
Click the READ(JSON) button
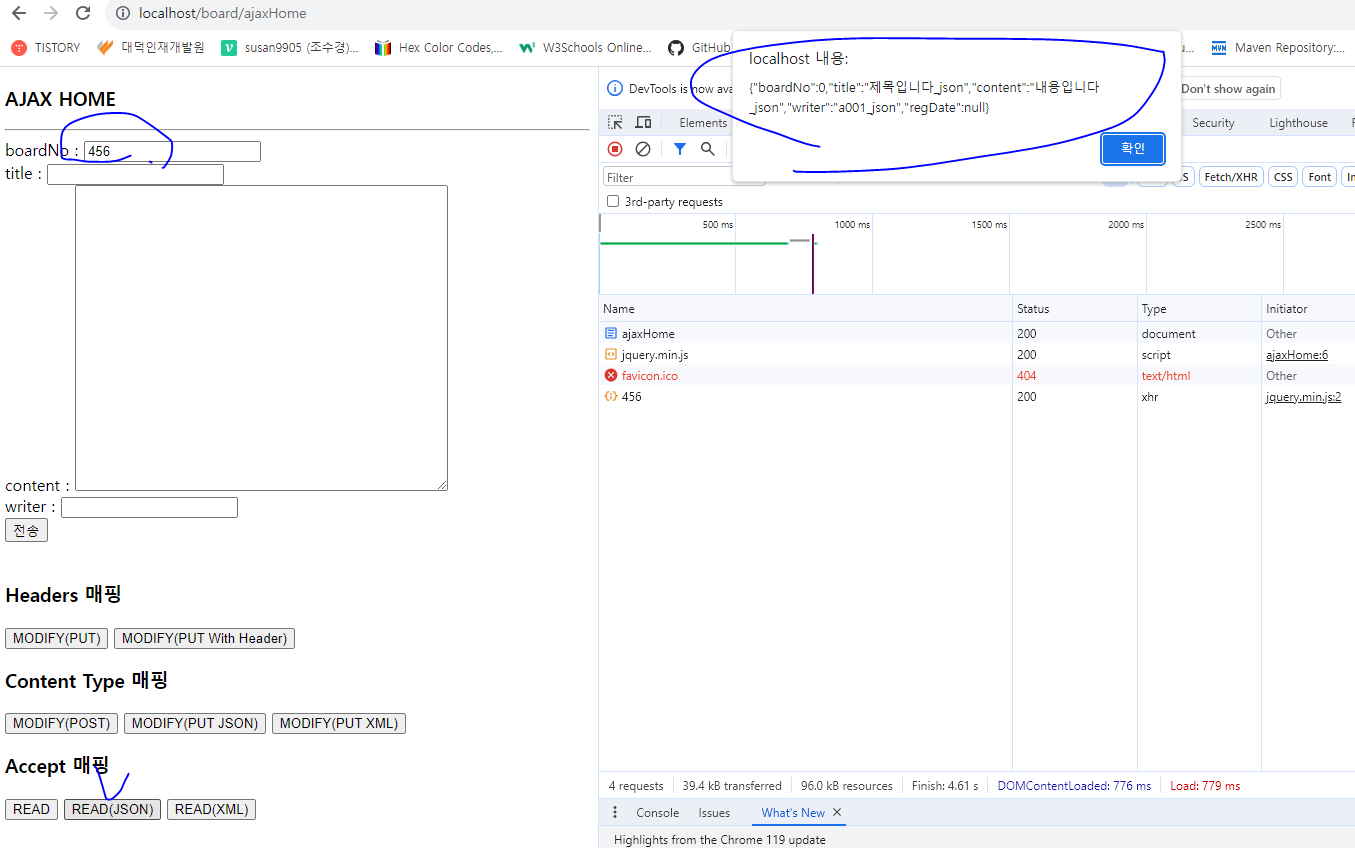[x=113, y=809]
